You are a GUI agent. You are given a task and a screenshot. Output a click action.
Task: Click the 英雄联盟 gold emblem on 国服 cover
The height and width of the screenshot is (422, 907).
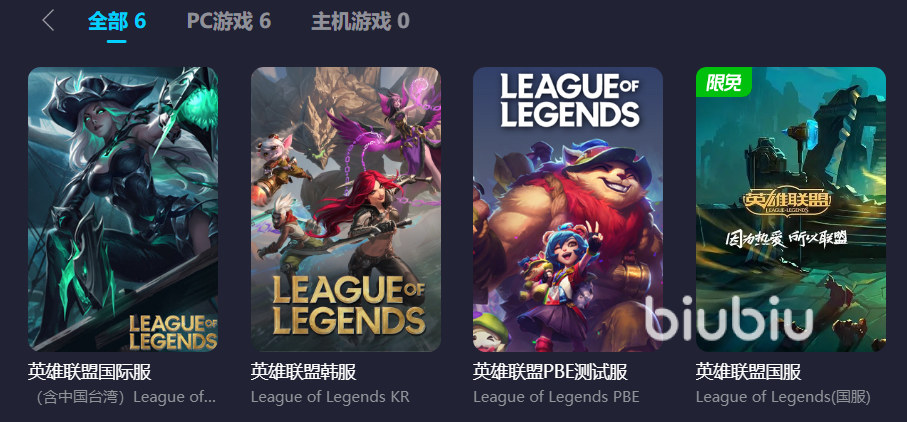click(787, 202)
